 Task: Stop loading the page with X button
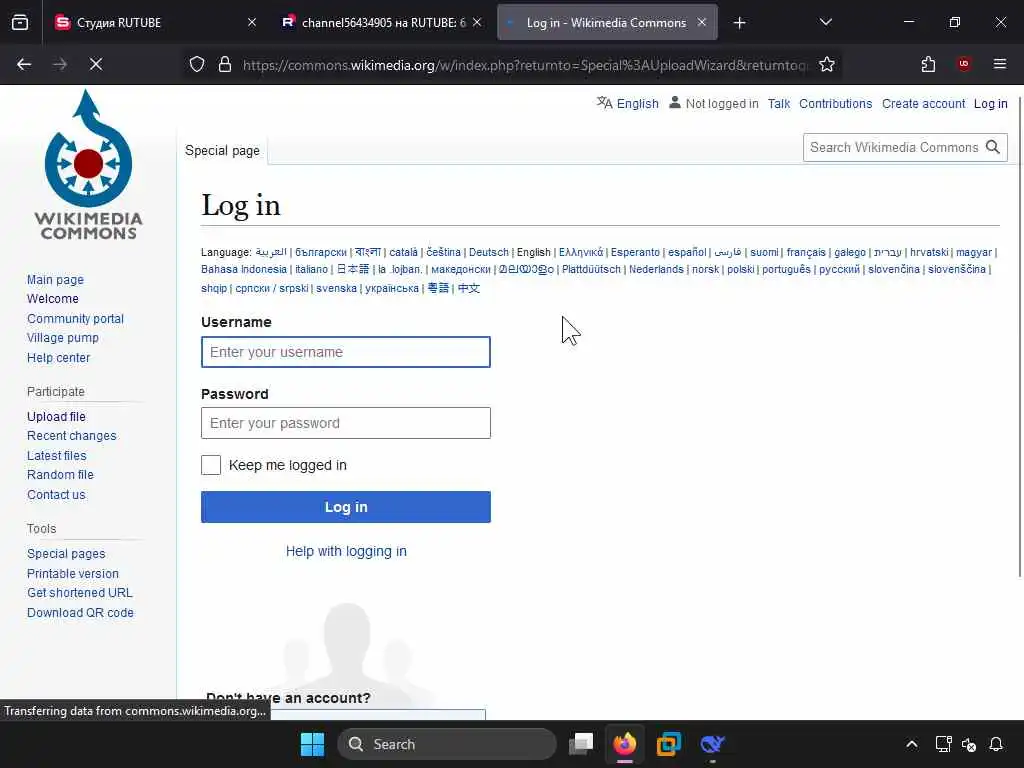click(95, 64)
